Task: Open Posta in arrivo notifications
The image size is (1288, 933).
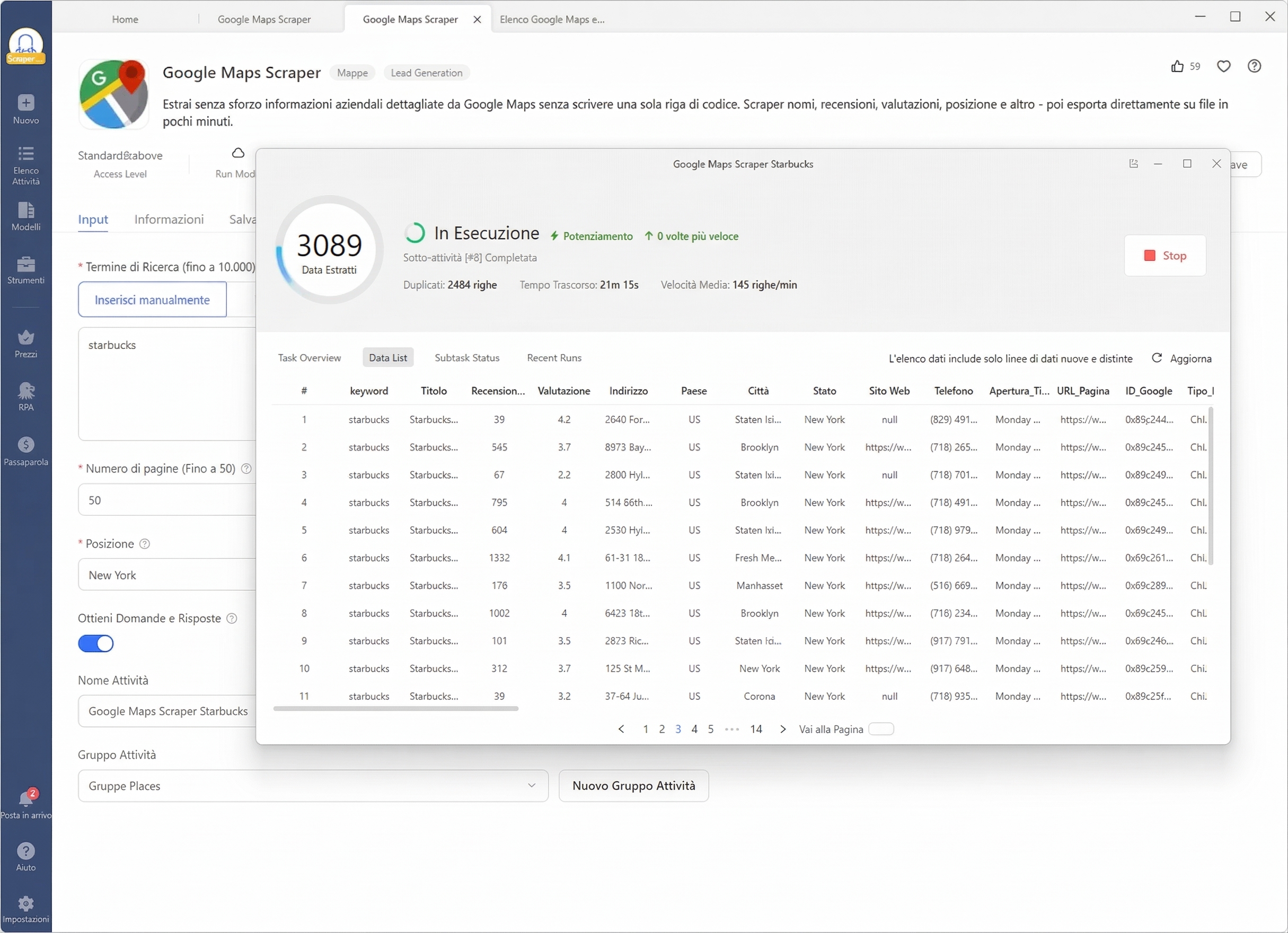Action: pyautogui.click(x=25, y=804)
